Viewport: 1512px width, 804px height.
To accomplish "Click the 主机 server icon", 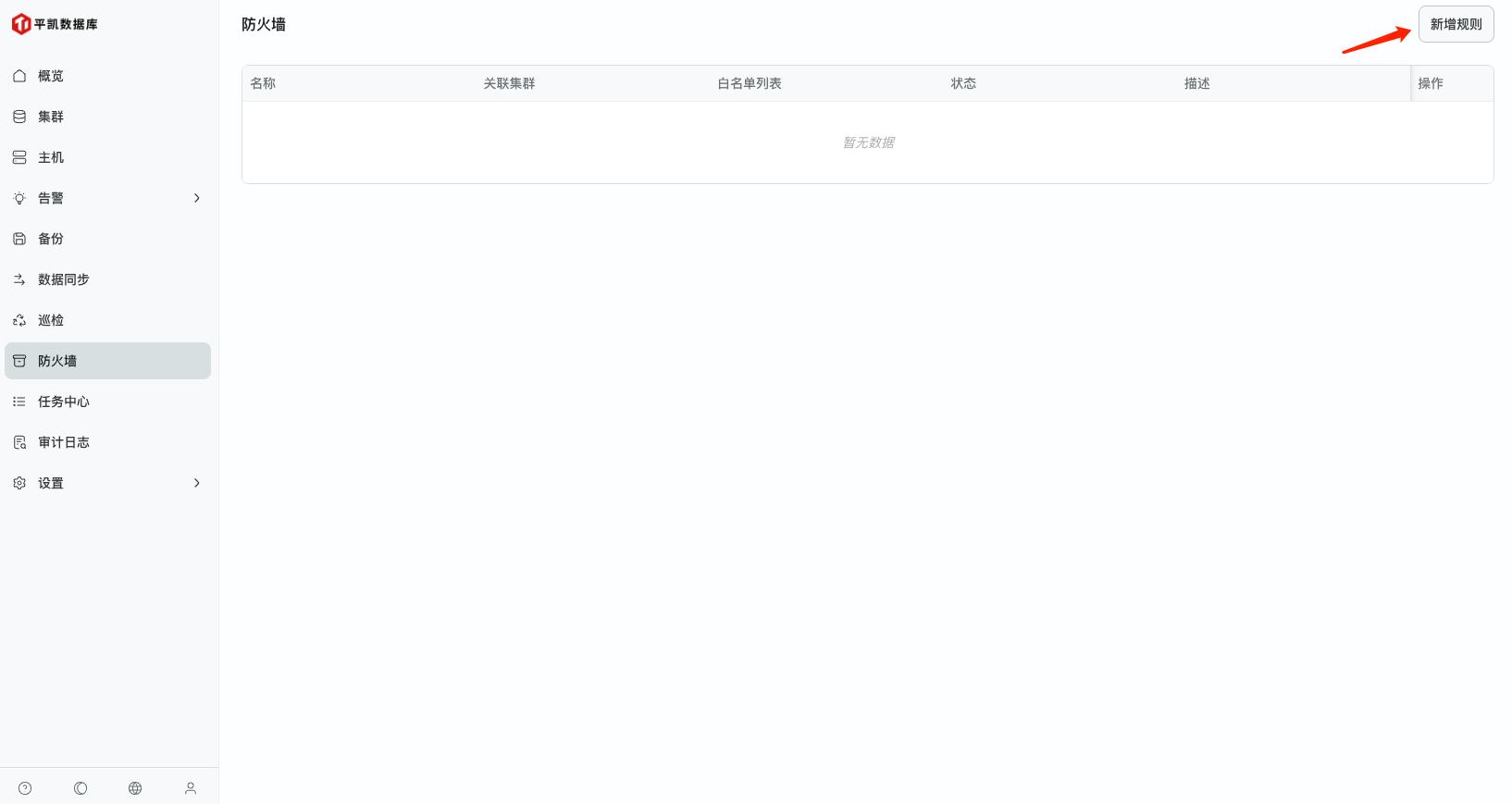I will 19,157.
